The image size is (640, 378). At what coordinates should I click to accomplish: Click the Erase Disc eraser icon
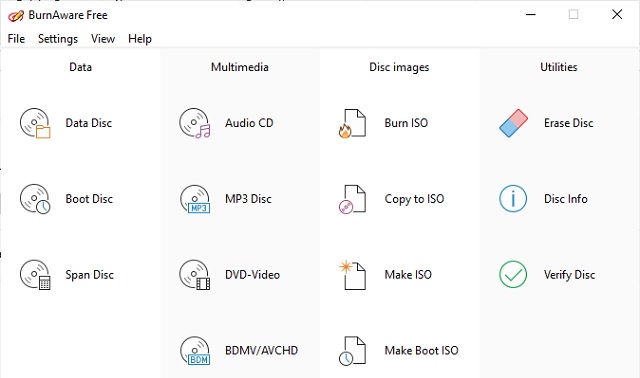(513, 123)
